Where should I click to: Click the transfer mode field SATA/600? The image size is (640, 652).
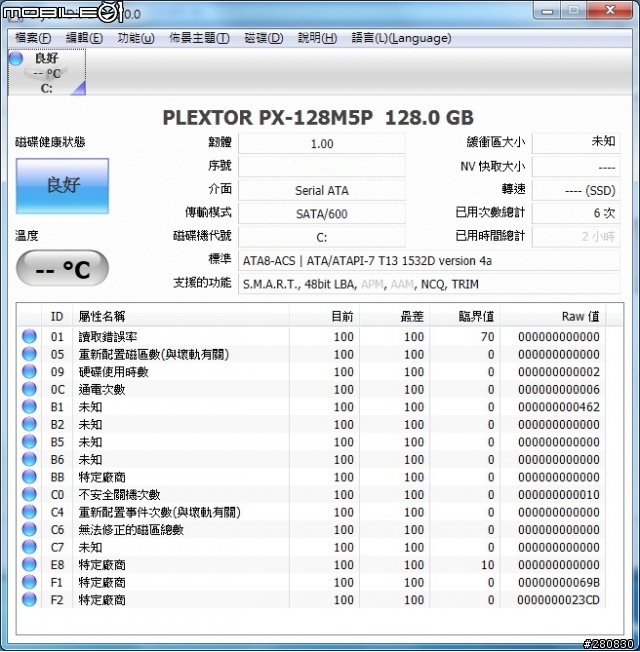pyautogui.click(x=322, y=214)
